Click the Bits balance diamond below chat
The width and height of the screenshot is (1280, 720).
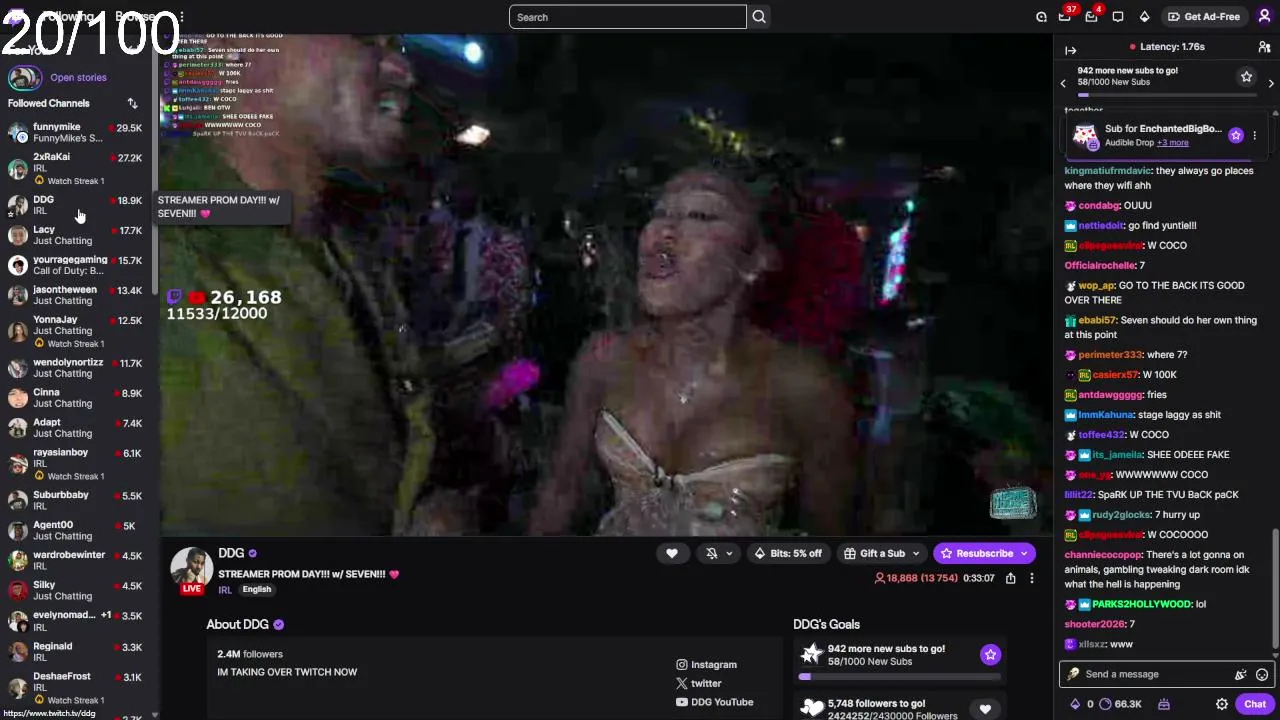click(x=1076, y=704)
